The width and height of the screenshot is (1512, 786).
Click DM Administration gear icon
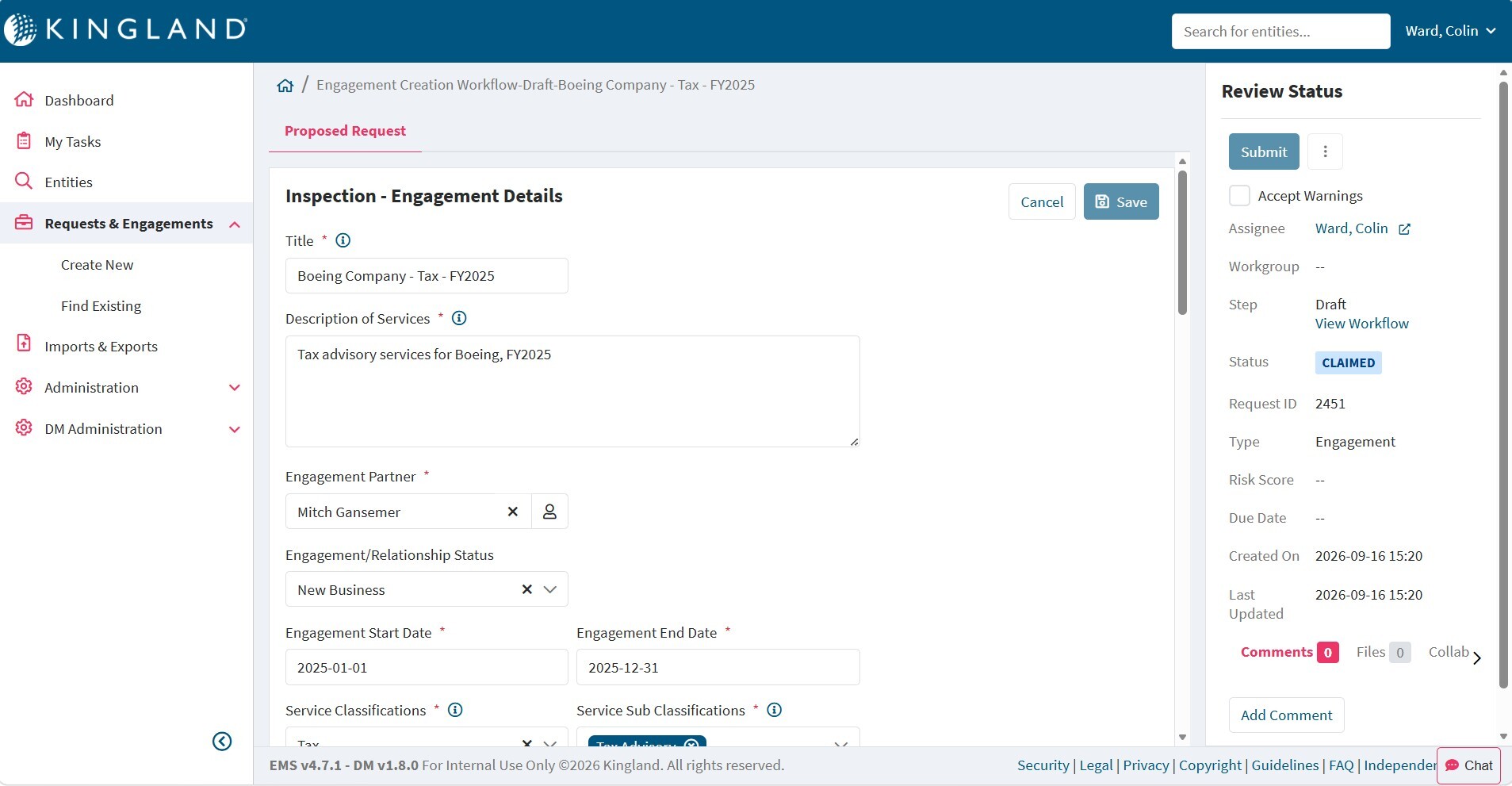pos(24,428)
